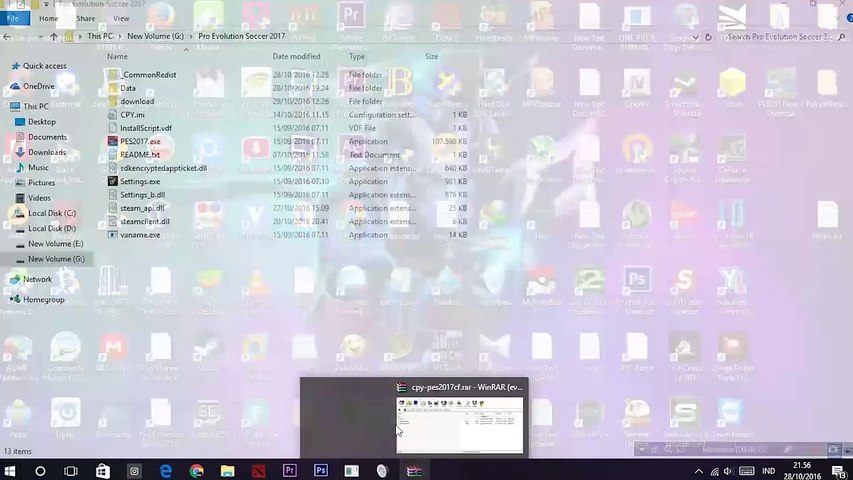
Task: Open New Volume (E:) in navigation pane
Action: 55,244
